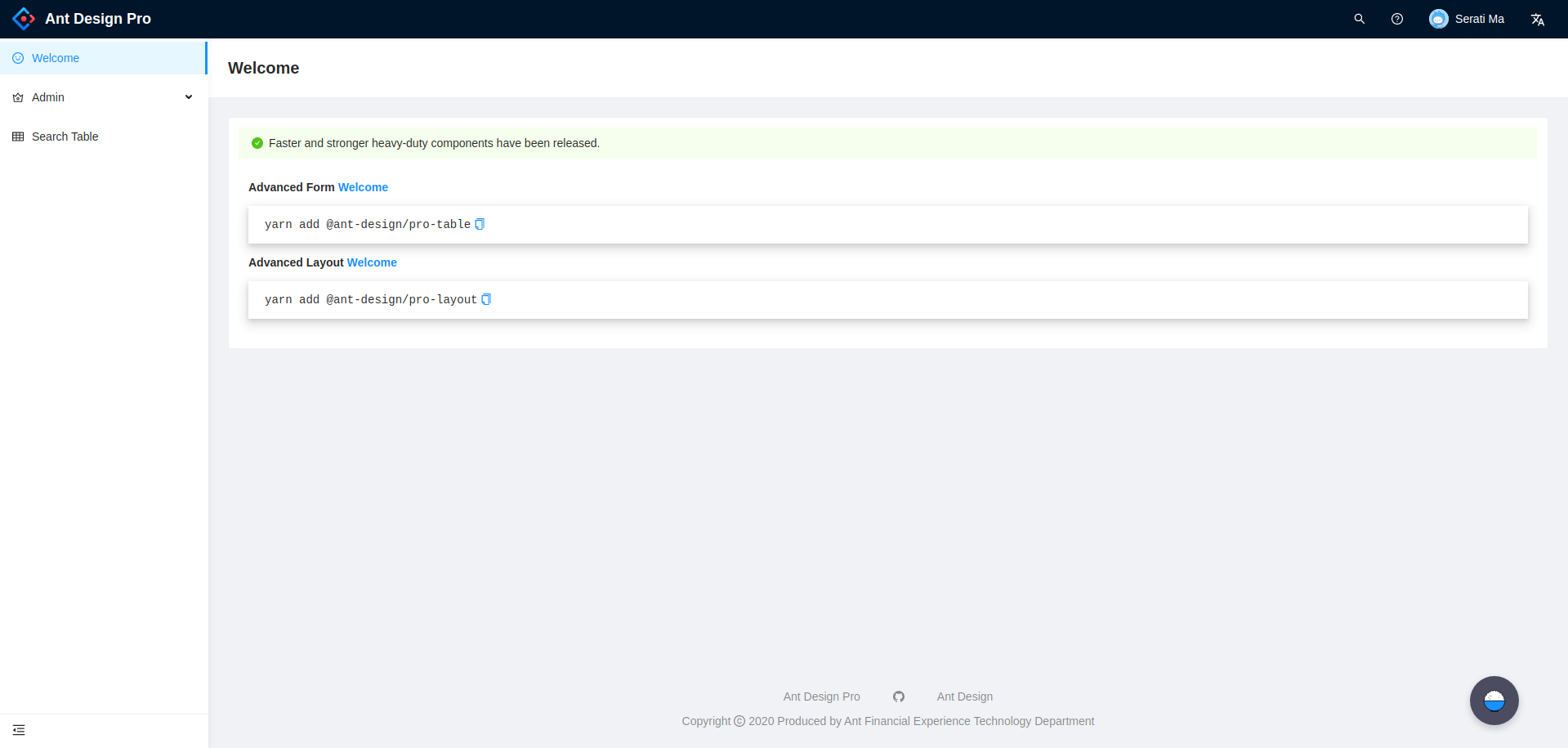
Task: Click the 'Advanced Form' label
Action: [292, 187]
